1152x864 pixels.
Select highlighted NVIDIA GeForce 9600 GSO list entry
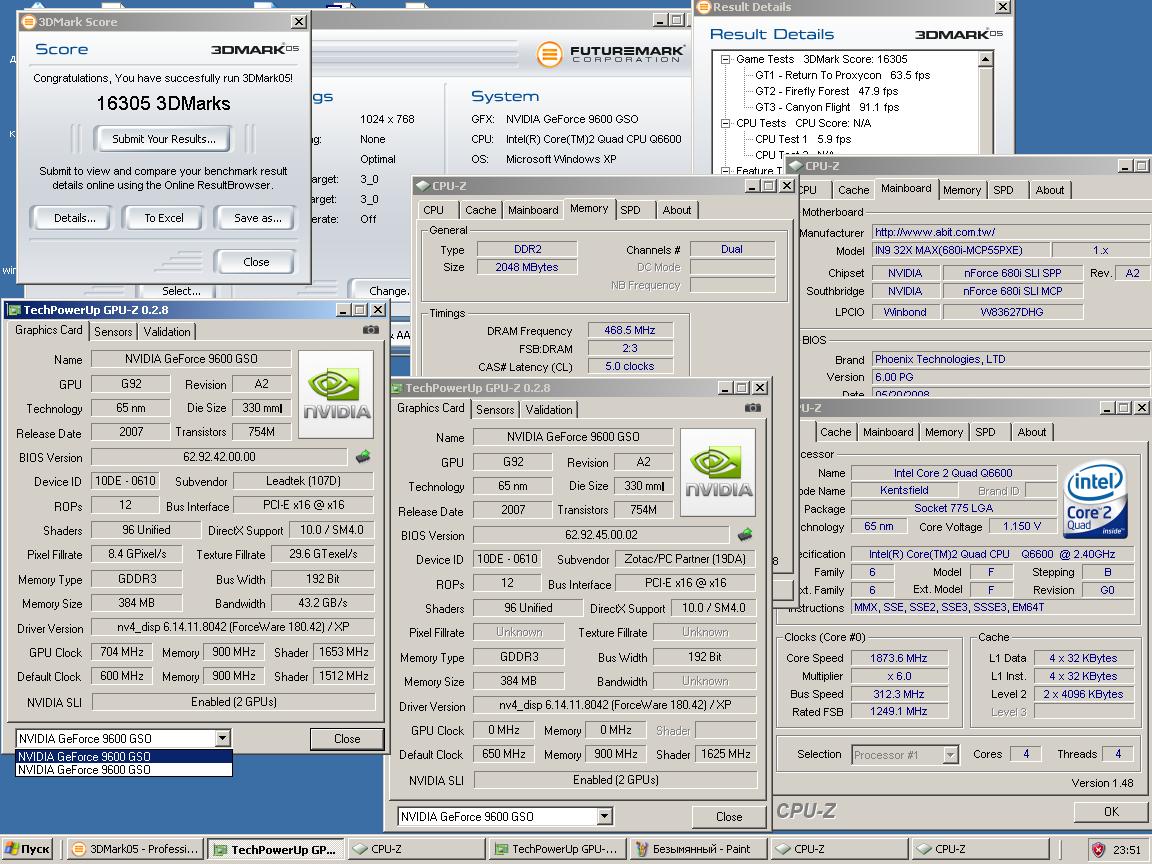coord(123,756)
